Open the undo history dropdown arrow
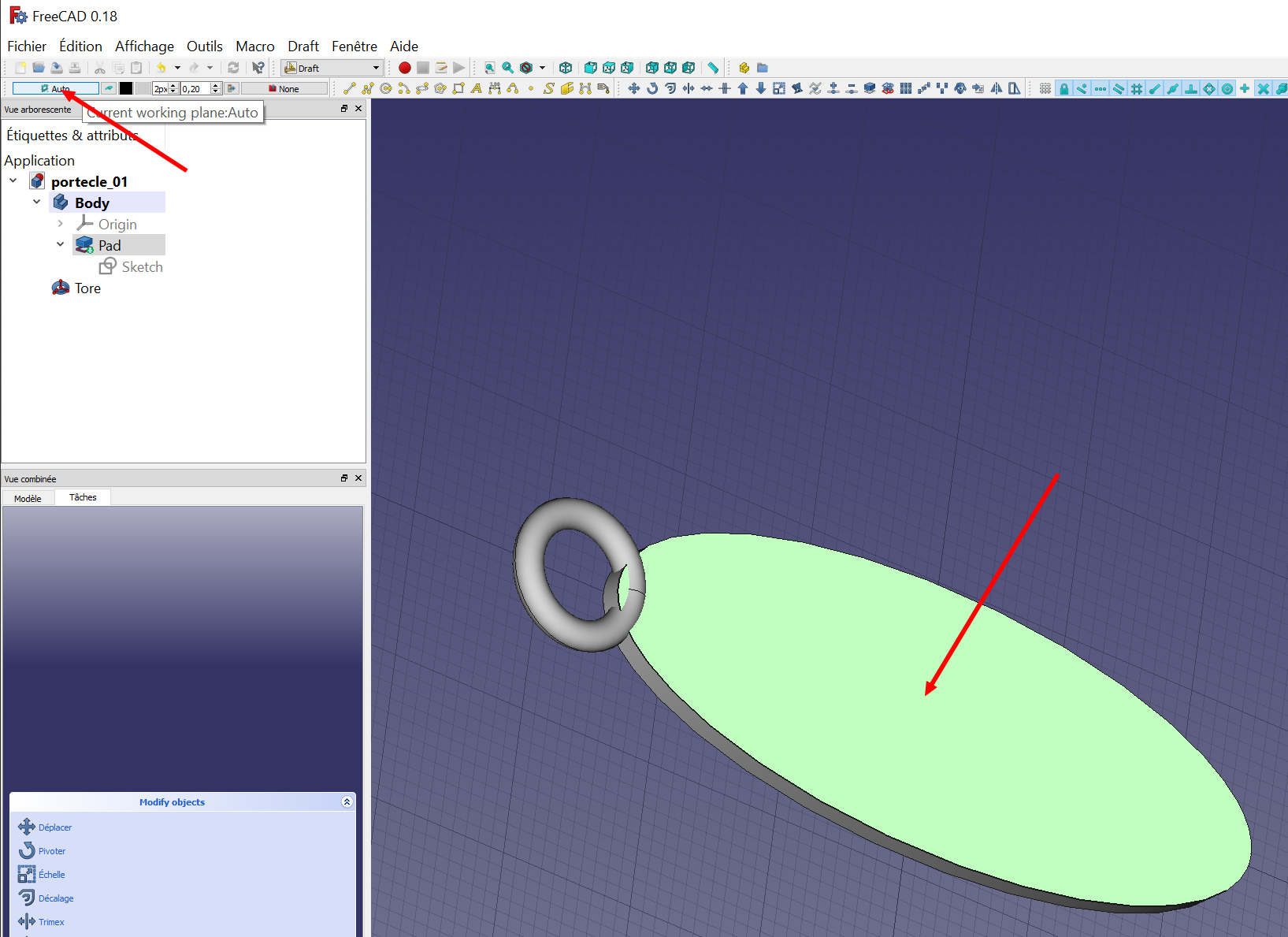Viewport: 1288px width, 937px height. click(x=177, y=68)
